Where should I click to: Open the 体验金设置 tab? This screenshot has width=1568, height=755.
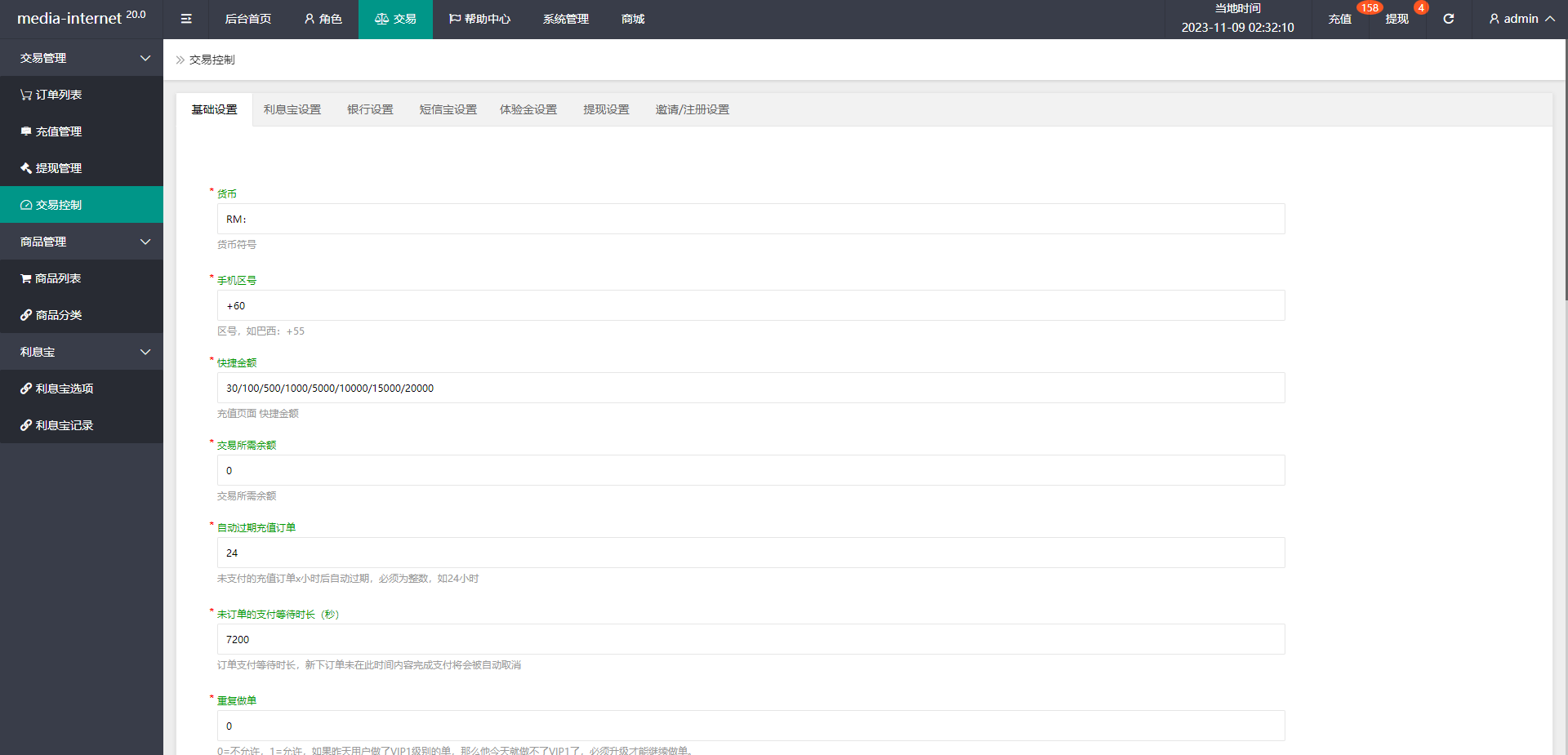tap(528, 109)
